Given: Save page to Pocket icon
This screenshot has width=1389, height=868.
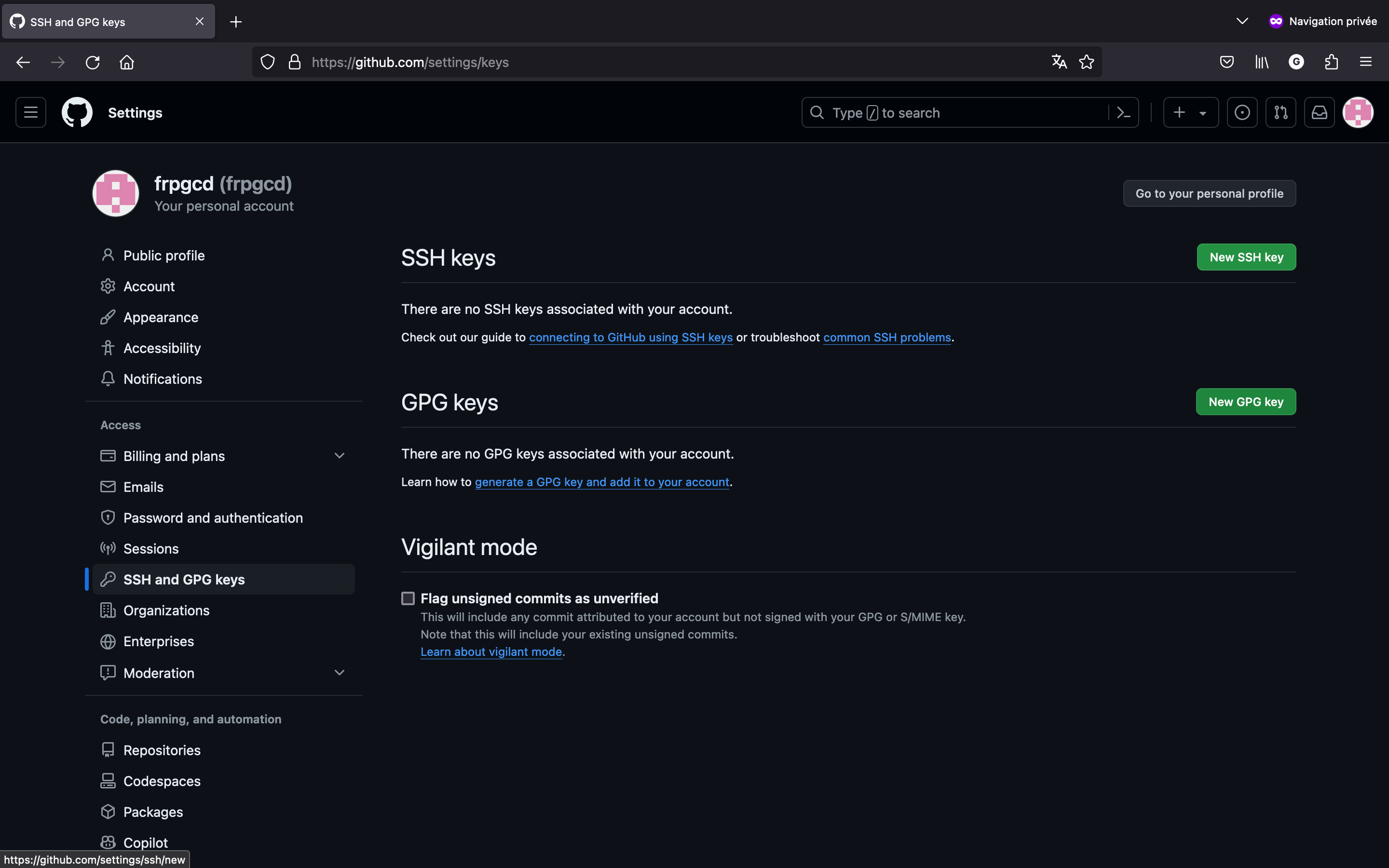Looking at the screenshot, I should [x=1226, y=62].
